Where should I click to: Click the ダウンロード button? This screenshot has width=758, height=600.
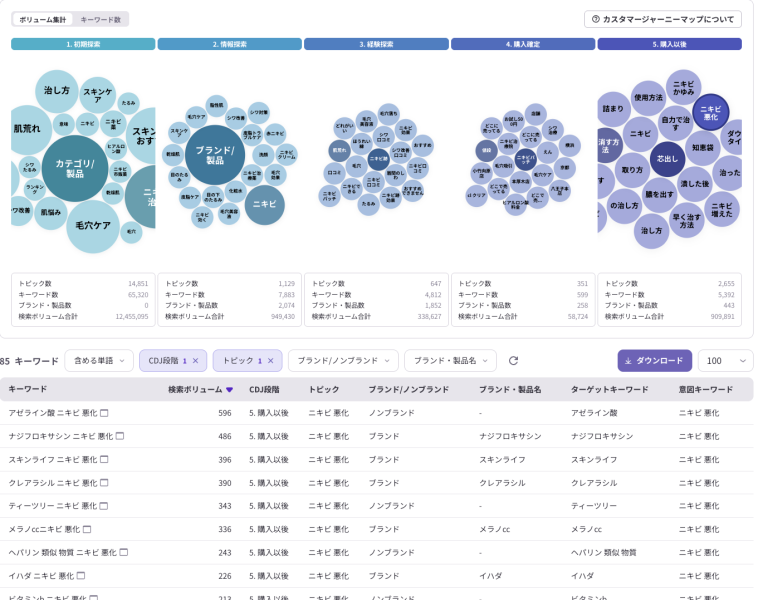coord(654,361)
